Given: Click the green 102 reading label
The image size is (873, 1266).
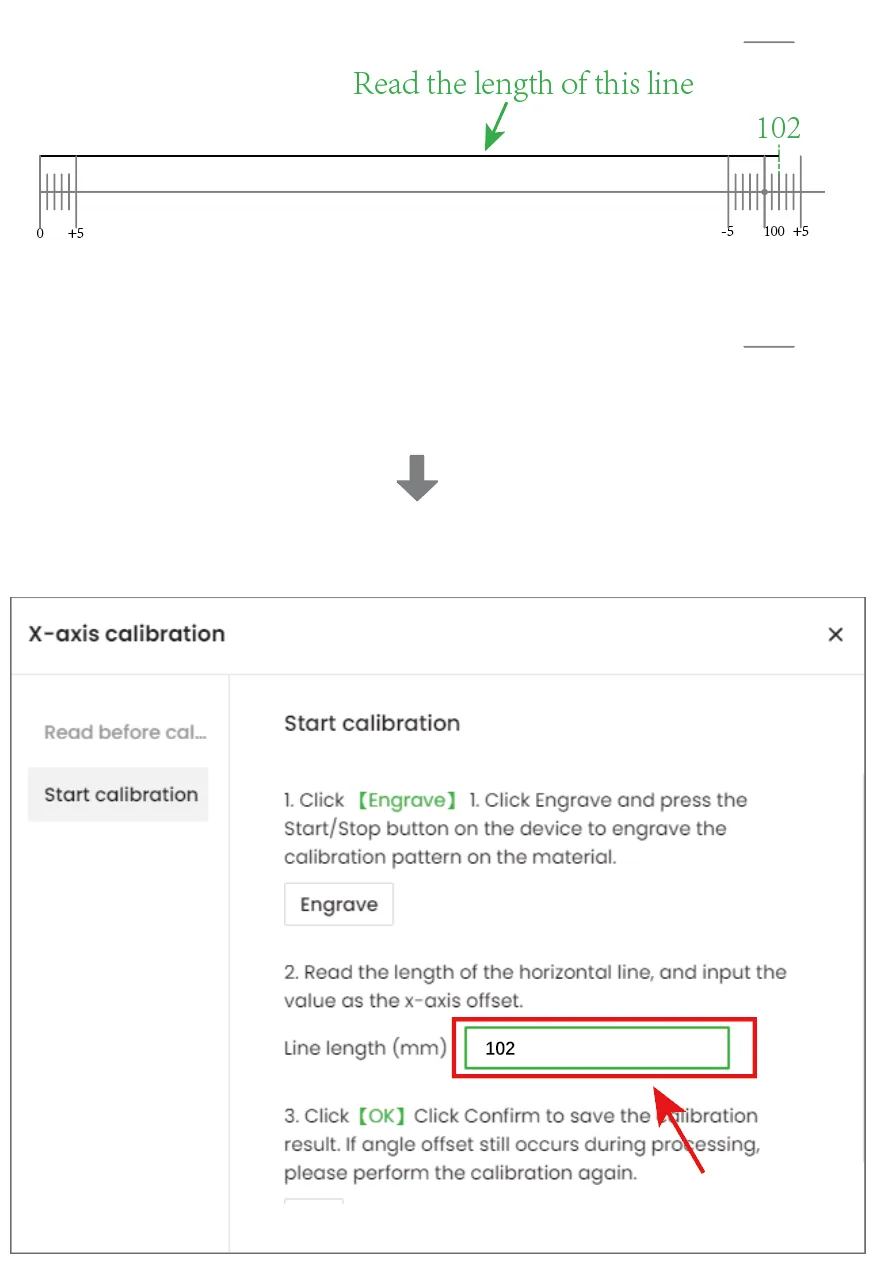Looking at the screenshot, I should coord(778,128).
